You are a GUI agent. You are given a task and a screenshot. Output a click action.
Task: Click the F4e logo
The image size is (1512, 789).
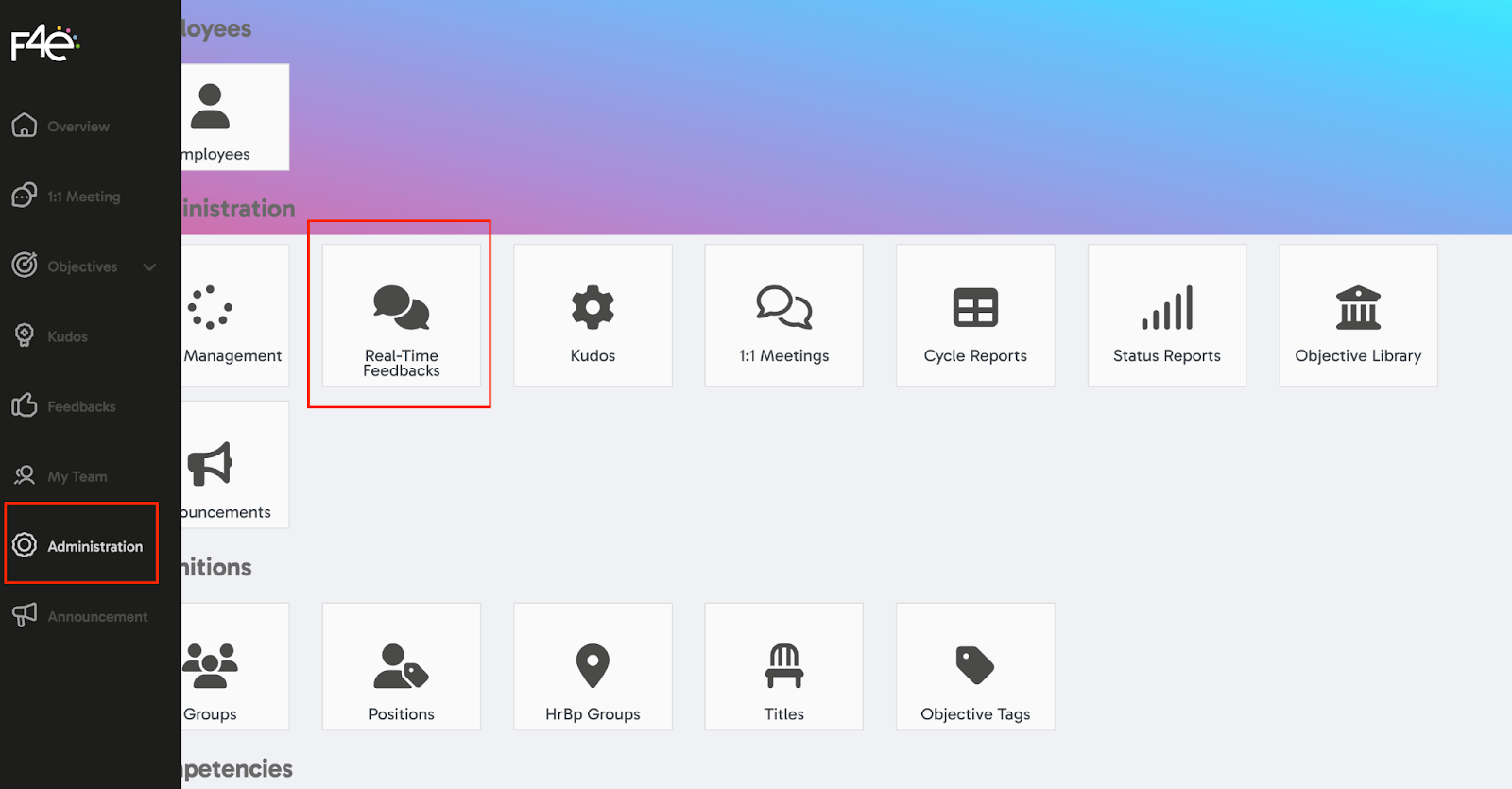44,43
